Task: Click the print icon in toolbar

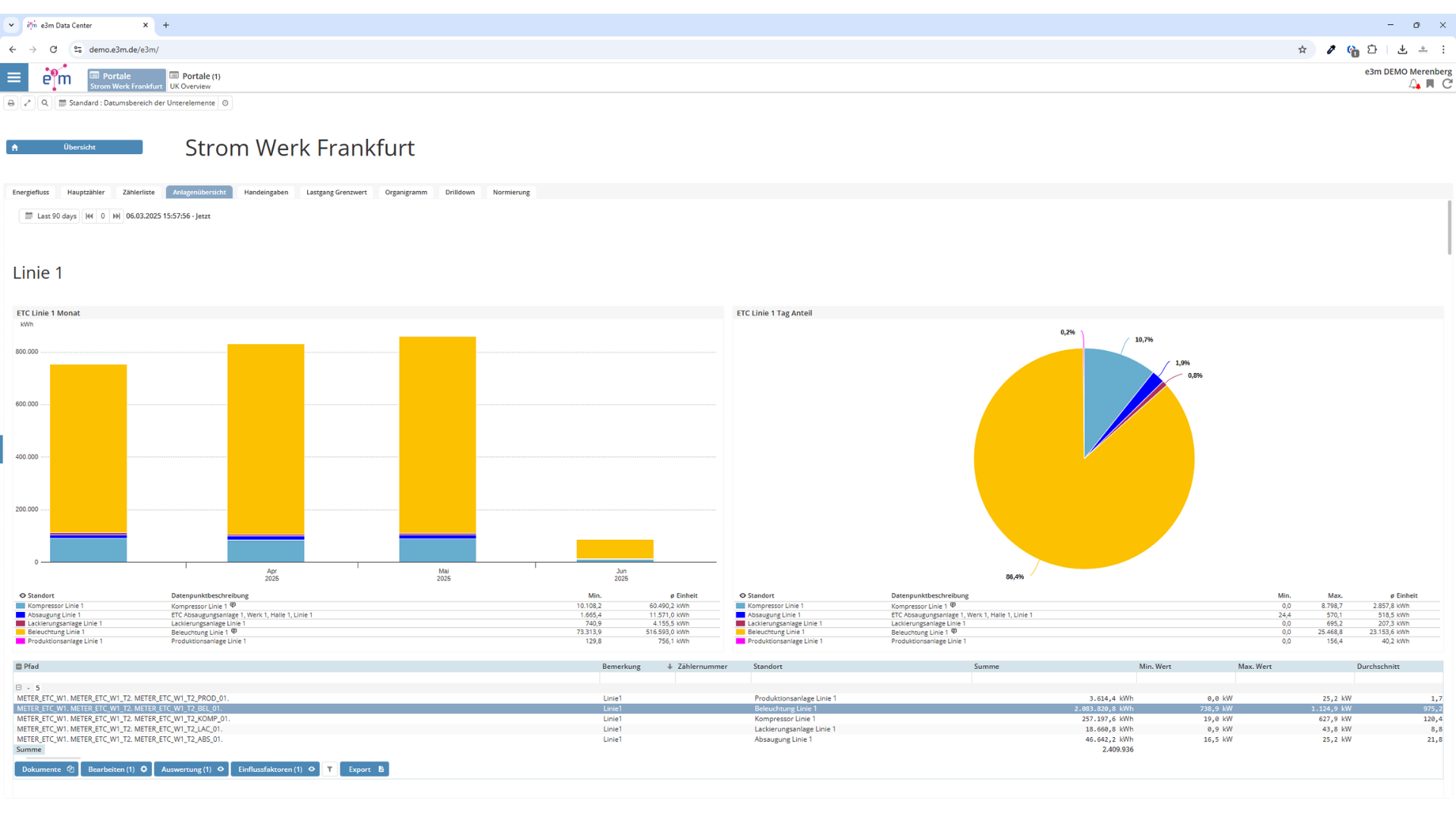Action: (11, 103)
